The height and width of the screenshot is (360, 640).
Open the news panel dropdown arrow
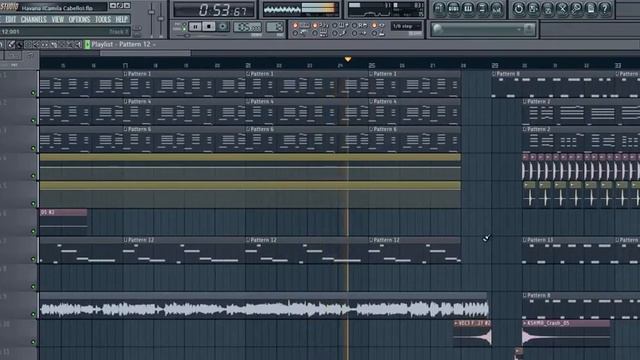519,29
